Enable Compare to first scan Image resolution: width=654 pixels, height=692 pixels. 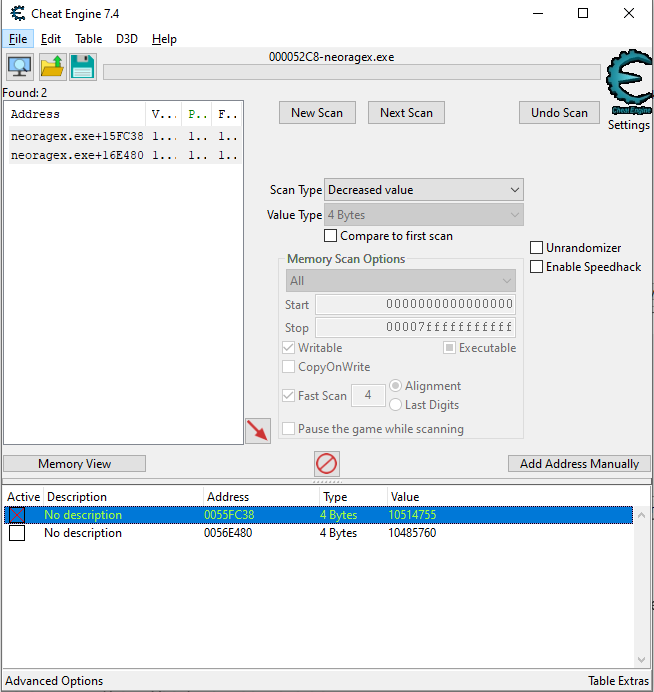point(331,236)
